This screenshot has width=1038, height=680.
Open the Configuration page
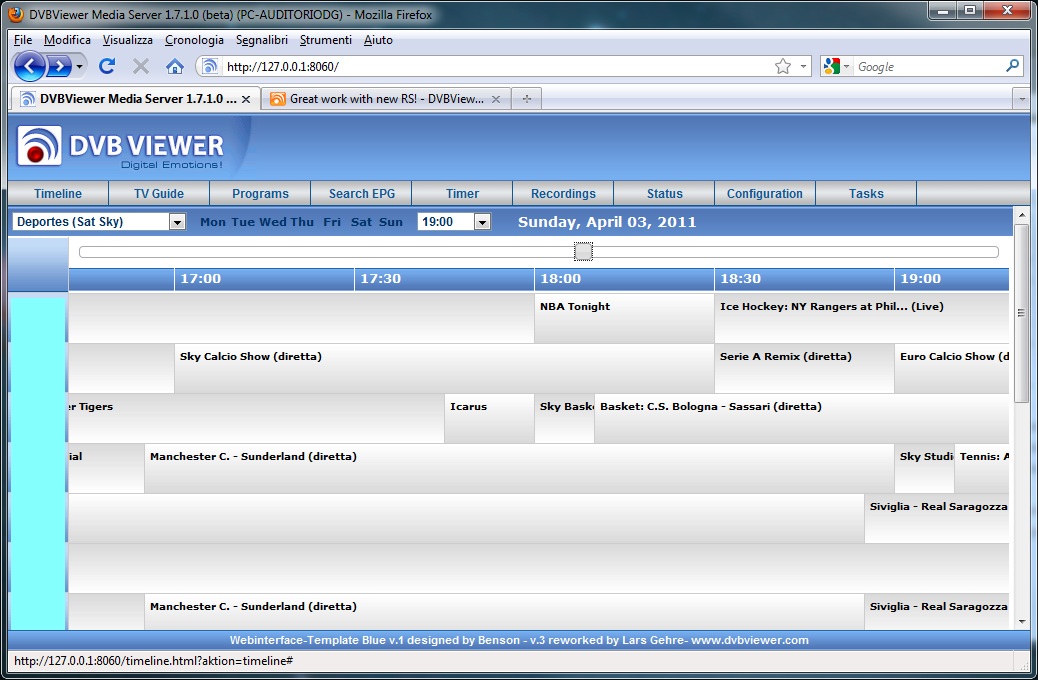coord(765,193)
